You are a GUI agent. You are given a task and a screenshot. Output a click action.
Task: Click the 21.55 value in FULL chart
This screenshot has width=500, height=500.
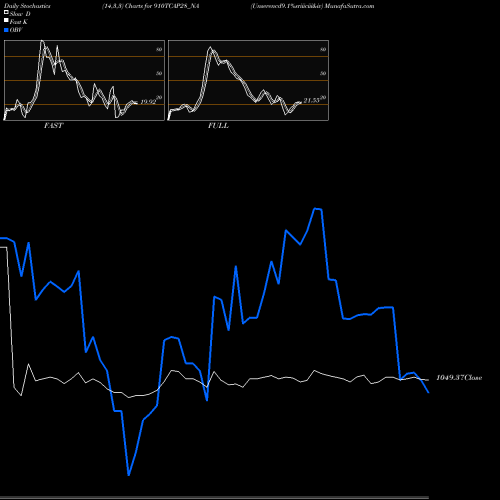(x=312, y=100)
